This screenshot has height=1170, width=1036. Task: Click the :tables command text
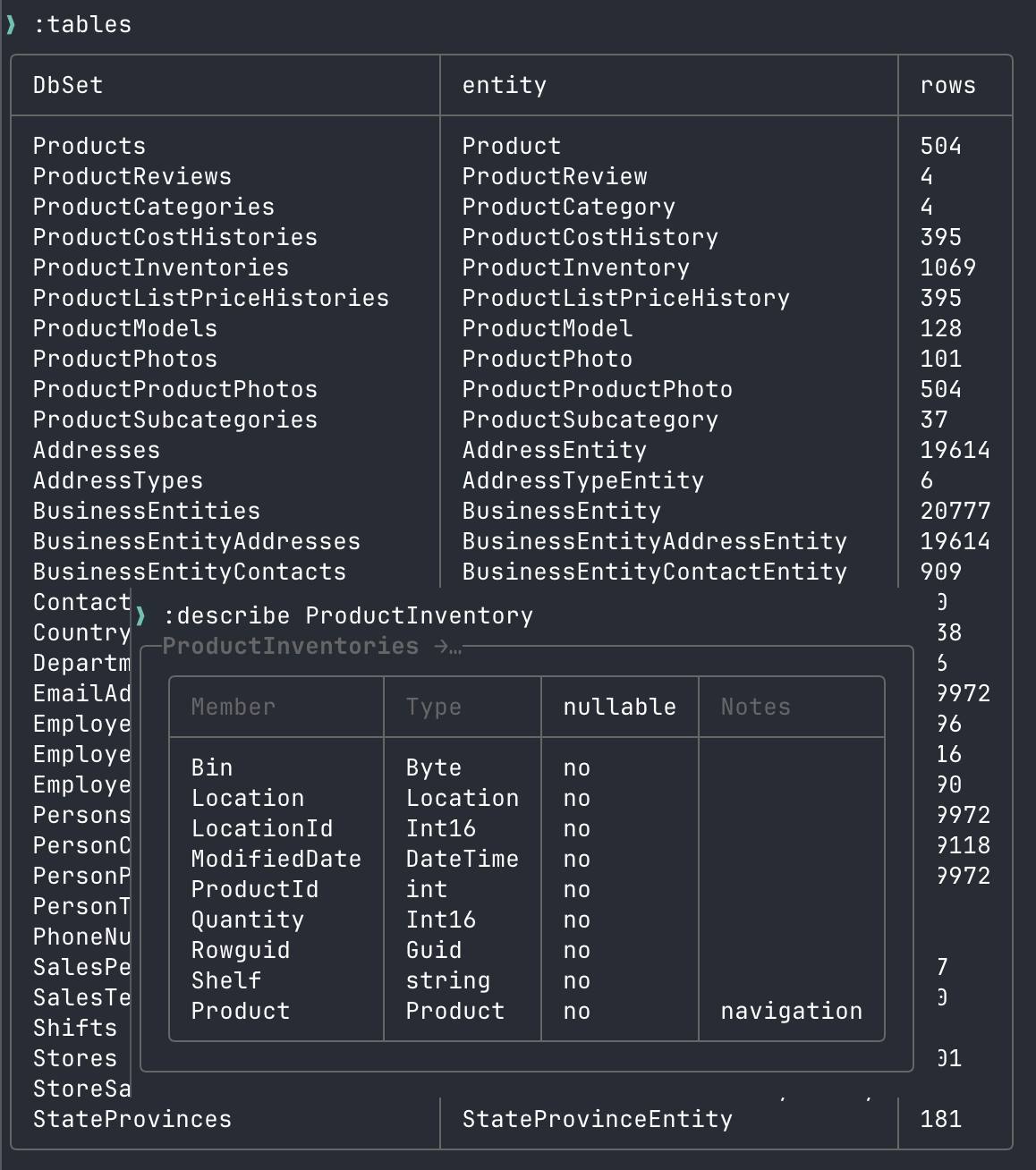coord(82,24)
